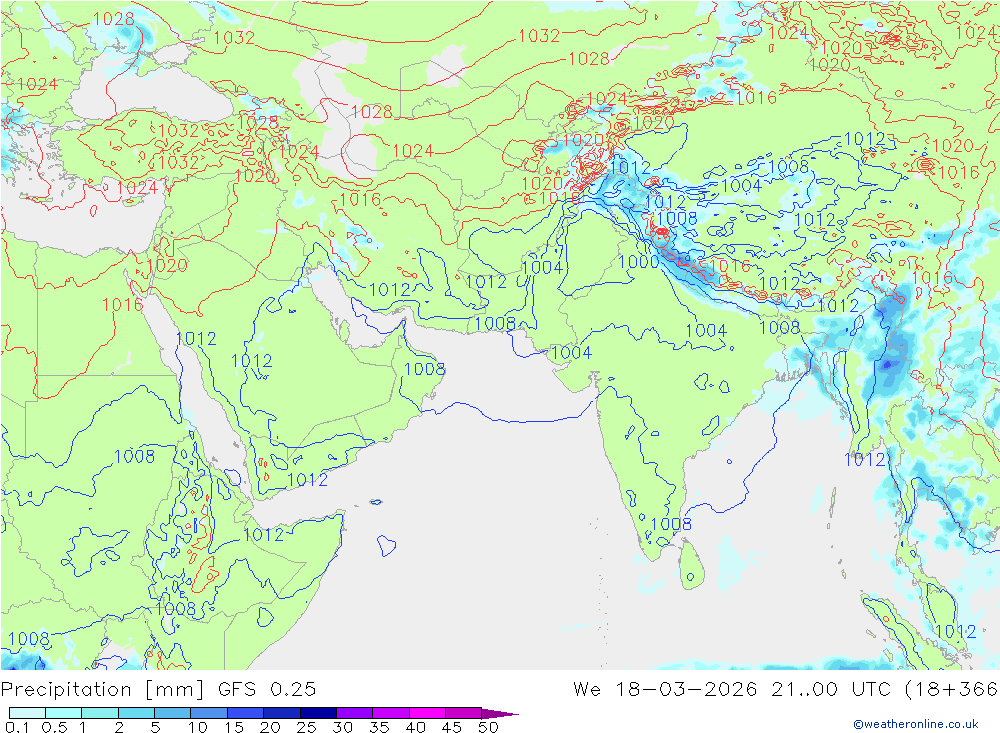
Task: Click the 30–35 mm violet swatch
Action: pos(355,713)
